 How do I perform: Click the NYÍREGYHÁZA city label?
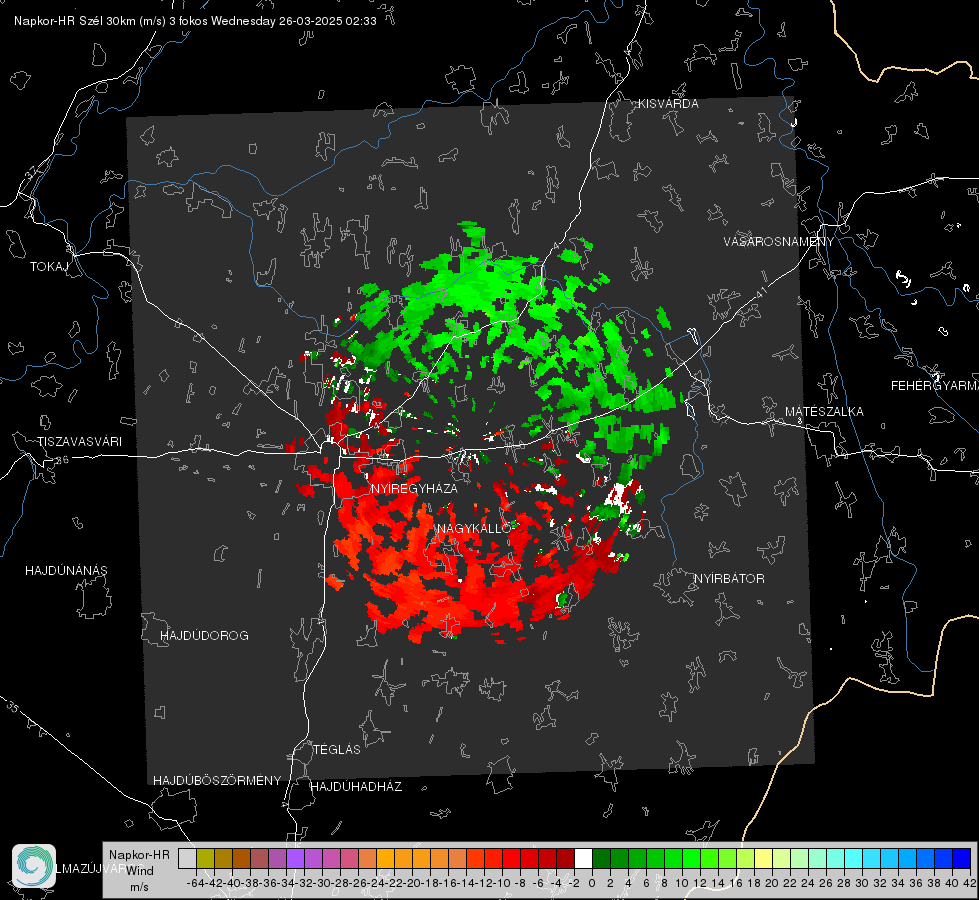click(x=414, y=488)
